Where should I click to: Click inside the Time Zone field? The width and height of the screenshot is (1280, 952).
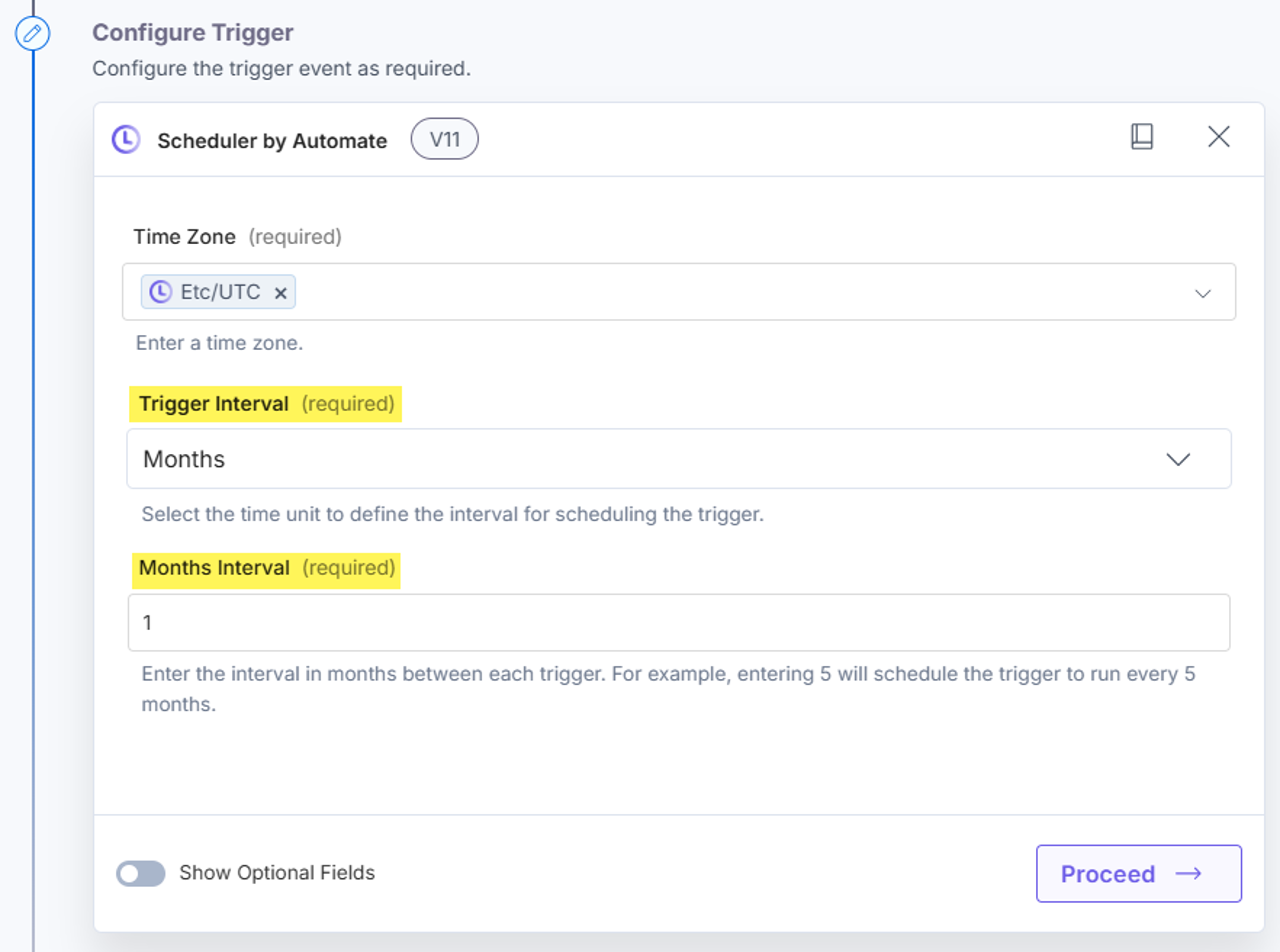coord(679,292)
